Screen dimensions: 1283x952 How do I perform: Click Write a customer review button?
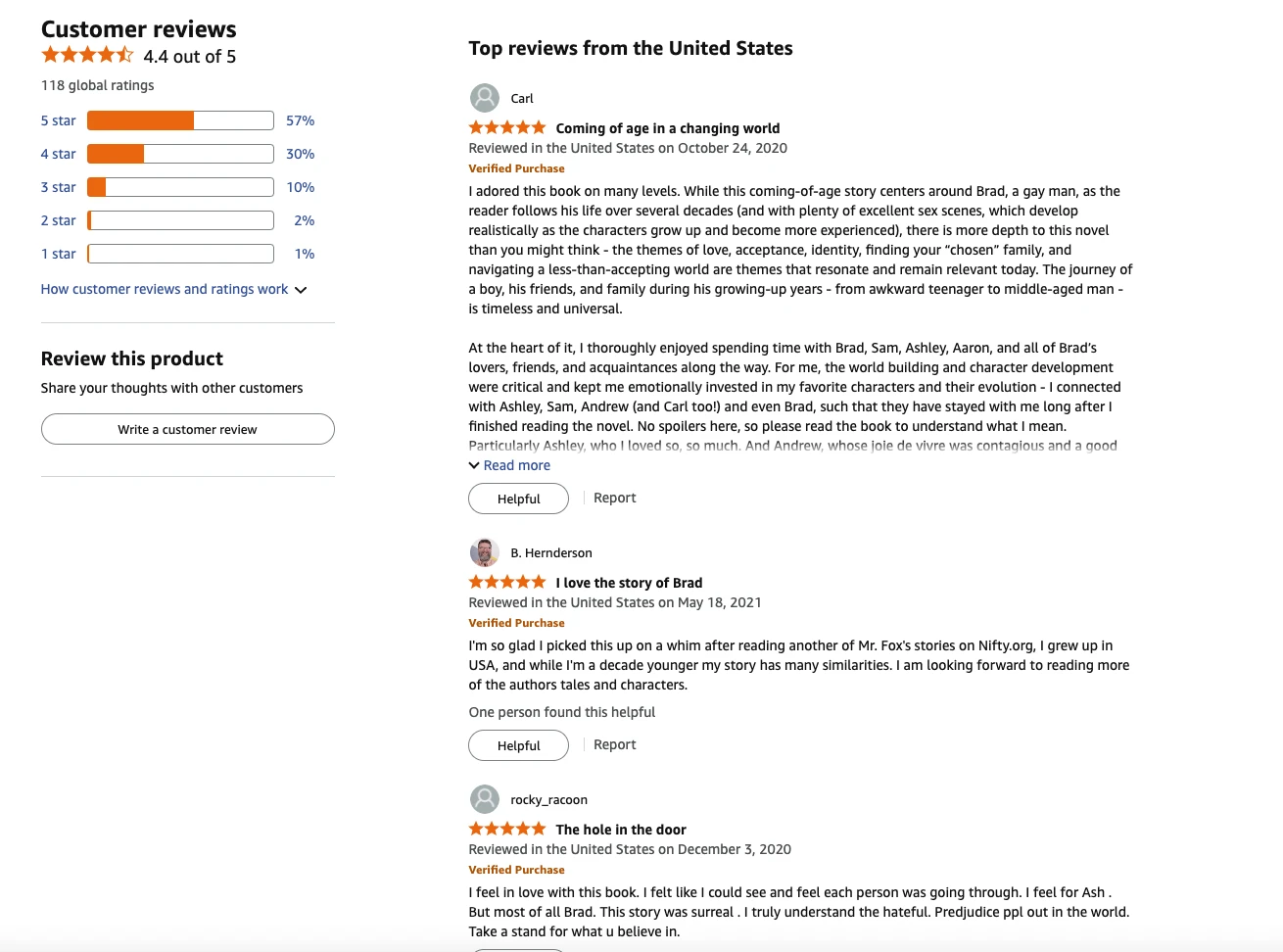coord(188,429)
